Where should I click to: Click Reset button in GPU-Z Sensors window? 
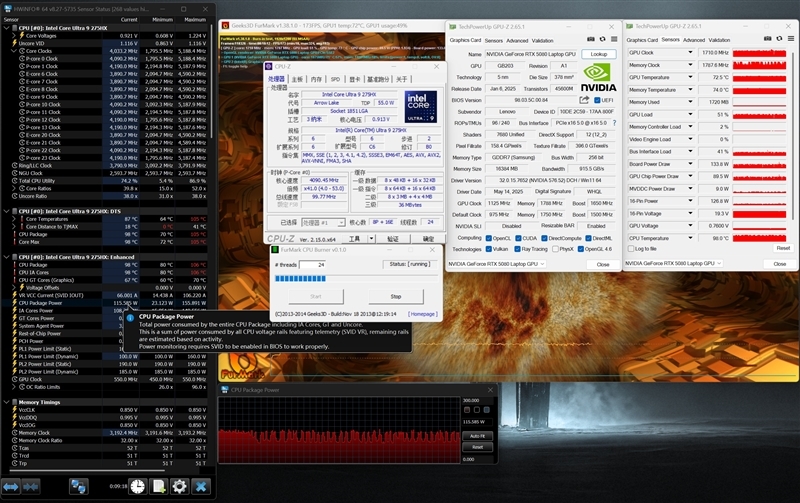tap(783, 248)
